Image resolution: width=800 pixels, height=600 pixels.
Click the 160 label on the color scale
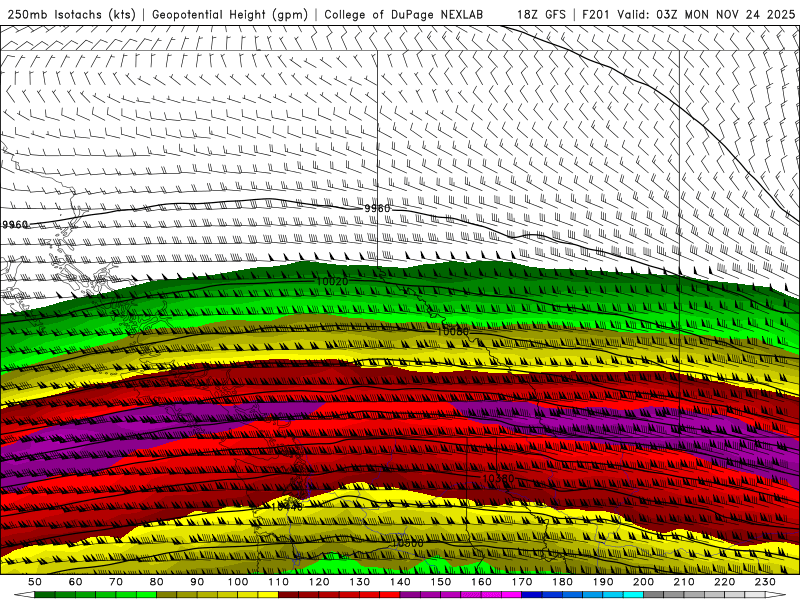(x=481, y=582)
